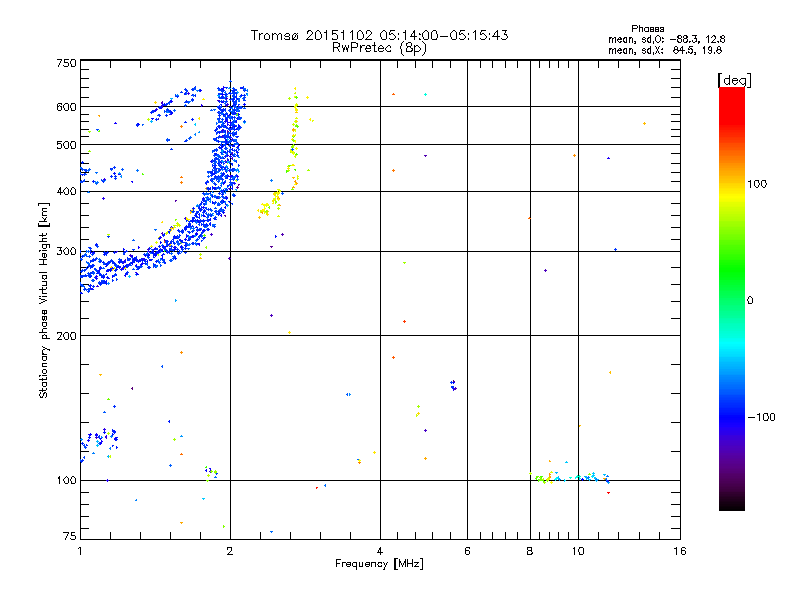
Task: Click the black bottom of the phase colorbar
Action: (x=732, y=503)
